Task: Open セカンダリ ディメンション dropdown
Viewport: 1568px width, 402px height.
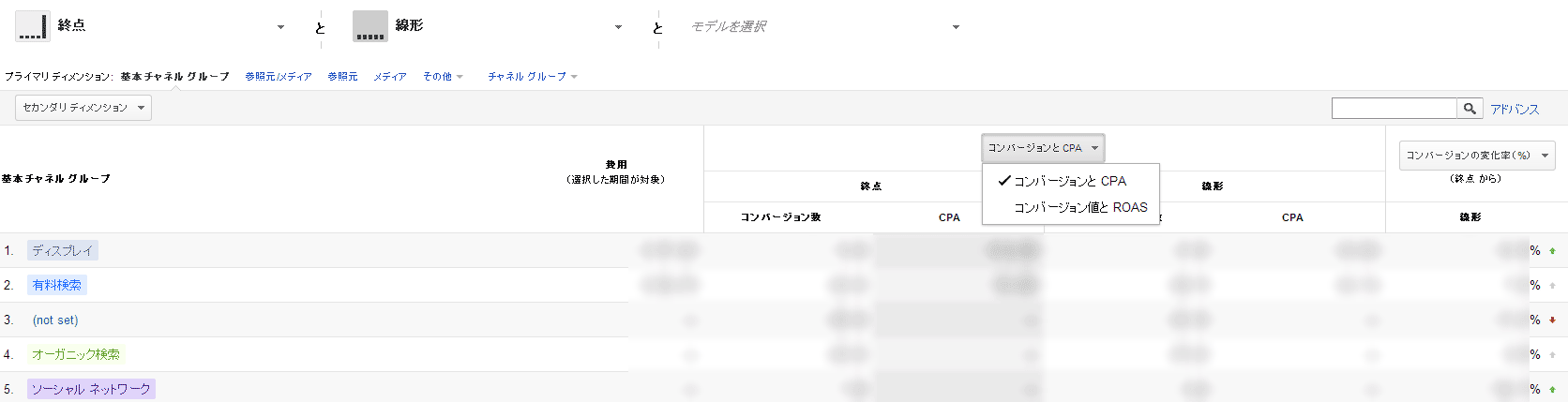Action: (x=83, y=108)
